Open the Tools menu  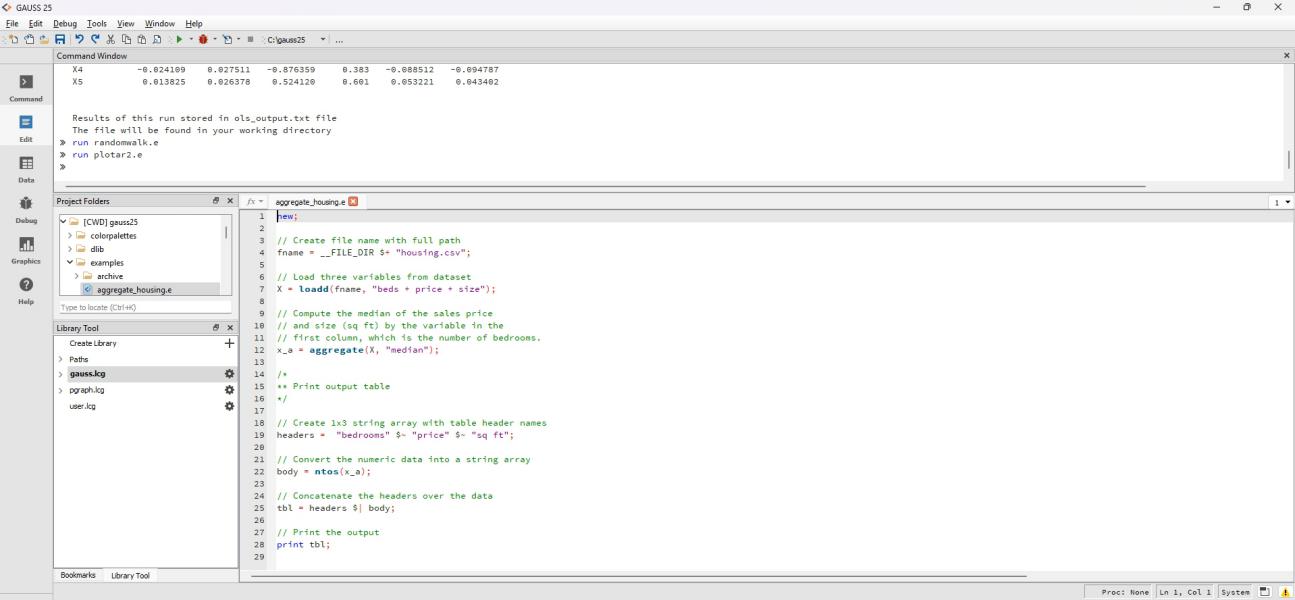point(96,23)
